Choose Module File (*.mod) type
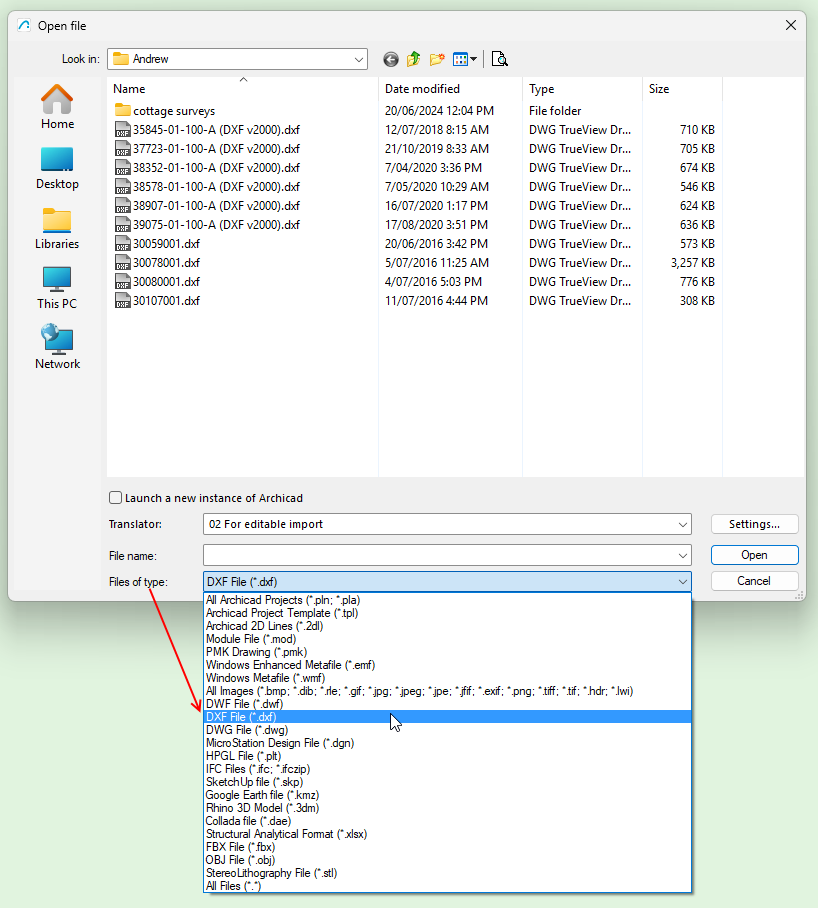Image resolution: width=818 pixels, height=908 pixels. (447, 639)
